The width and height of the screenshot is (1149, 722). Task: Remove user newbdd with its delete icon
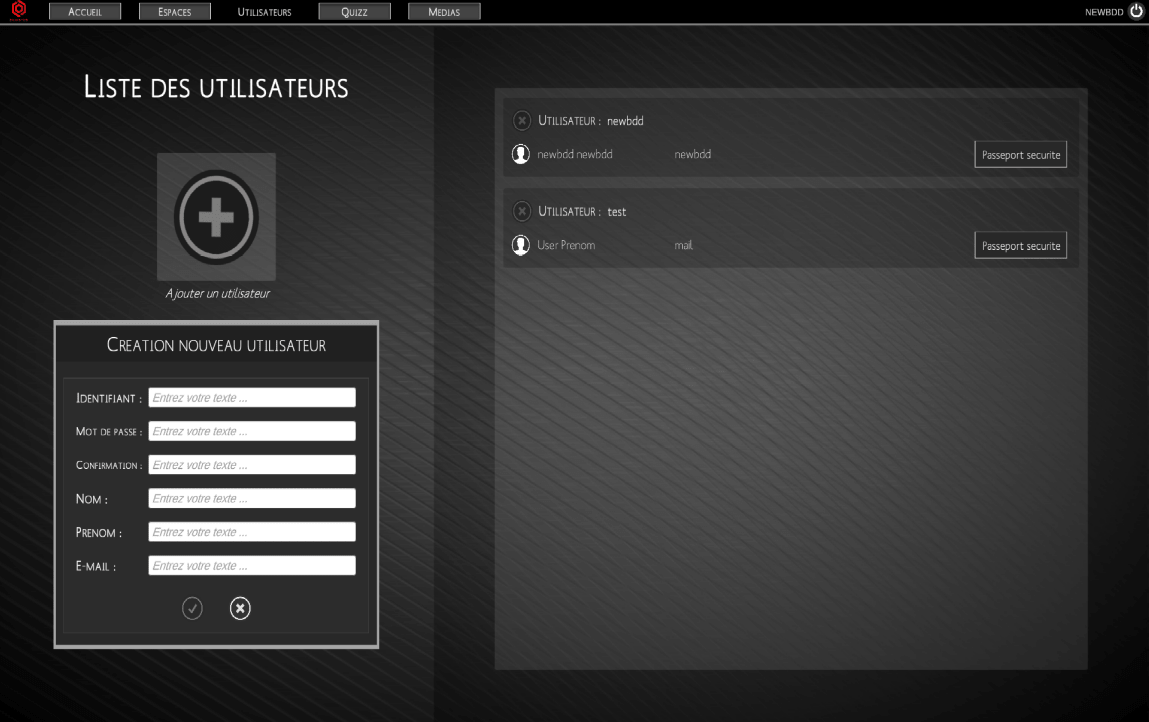click(519, 120)
